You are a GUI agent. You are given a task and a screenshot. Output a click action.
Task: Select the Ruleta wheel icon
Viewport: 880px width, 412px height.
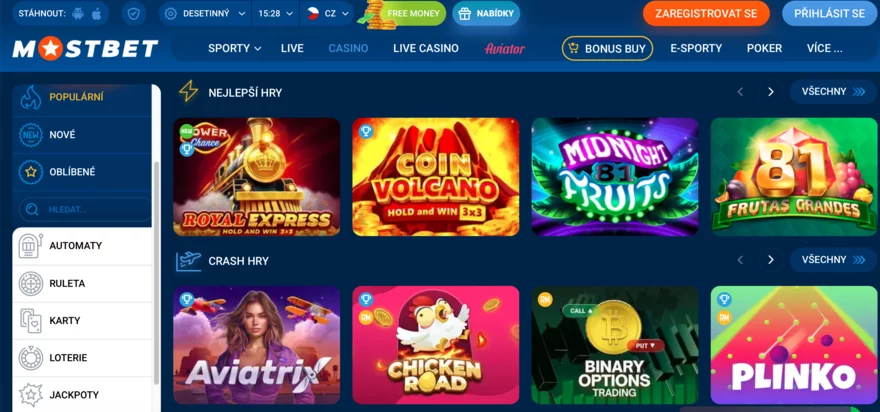[31, 283]
